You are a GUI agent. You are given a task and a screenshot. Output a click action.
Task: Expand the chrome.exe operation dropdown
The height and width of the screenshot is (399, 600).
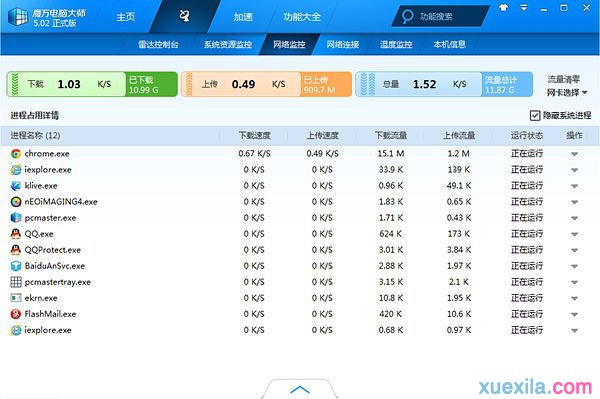[574, 154]
